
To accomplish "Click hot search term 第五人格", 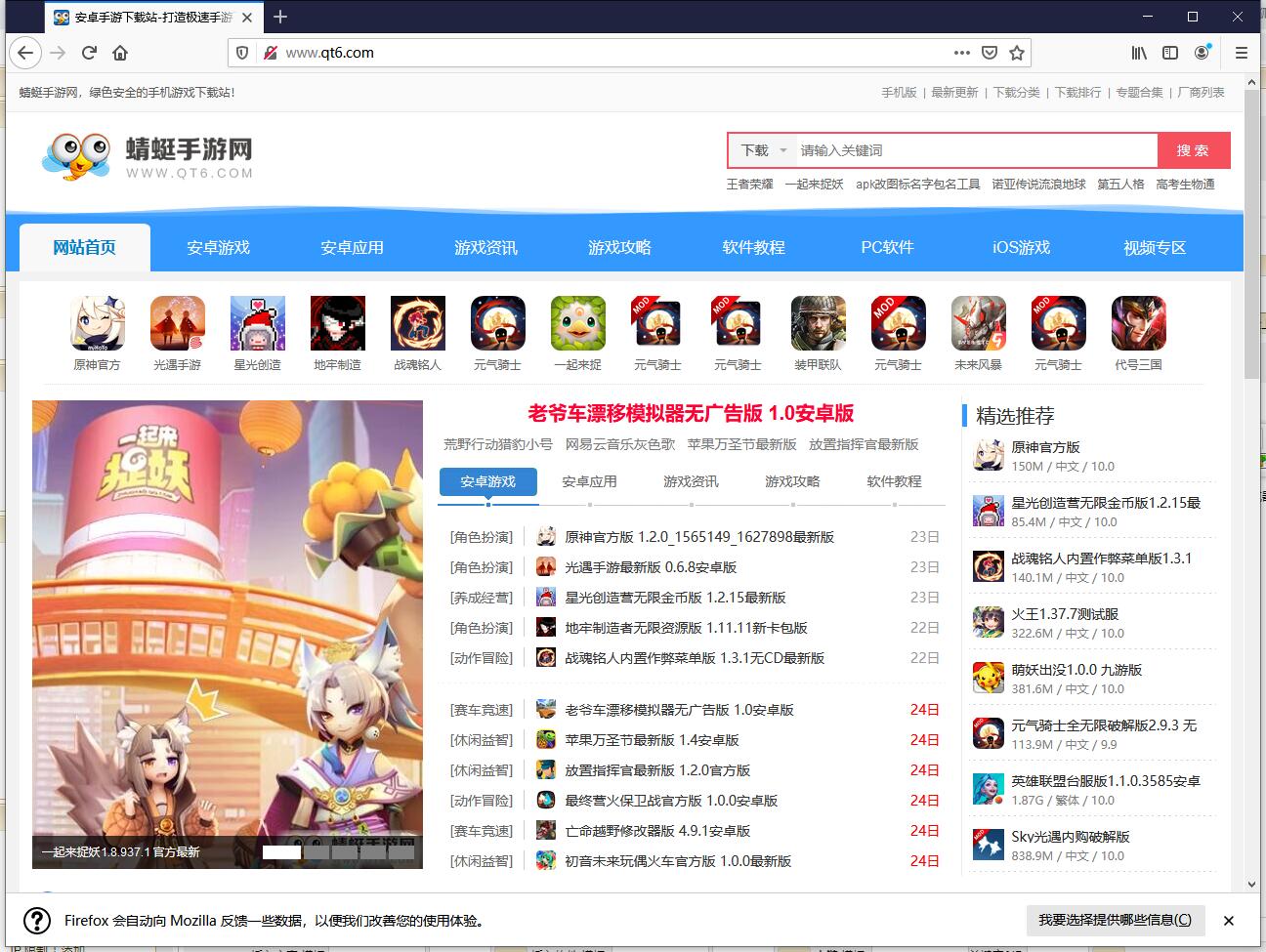I will pyautogui.click(x=1120, y=184).
